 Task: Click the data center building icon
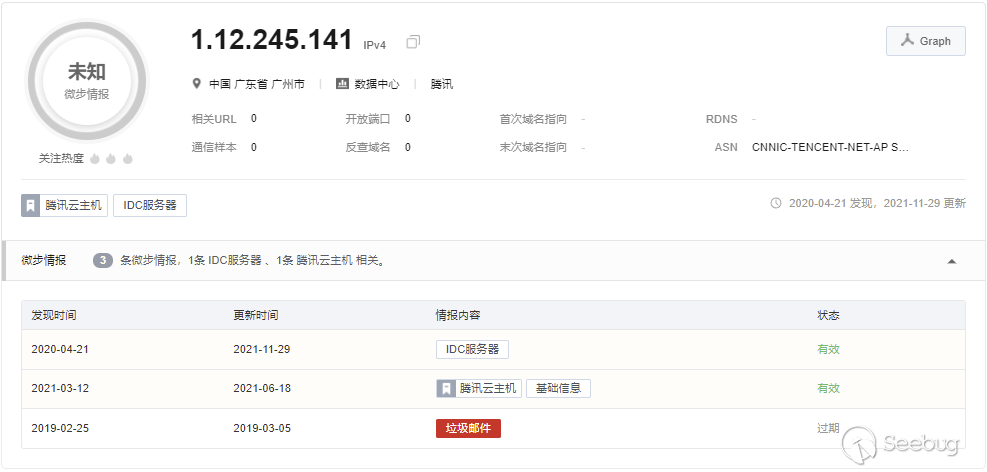(x=342, y=84)
